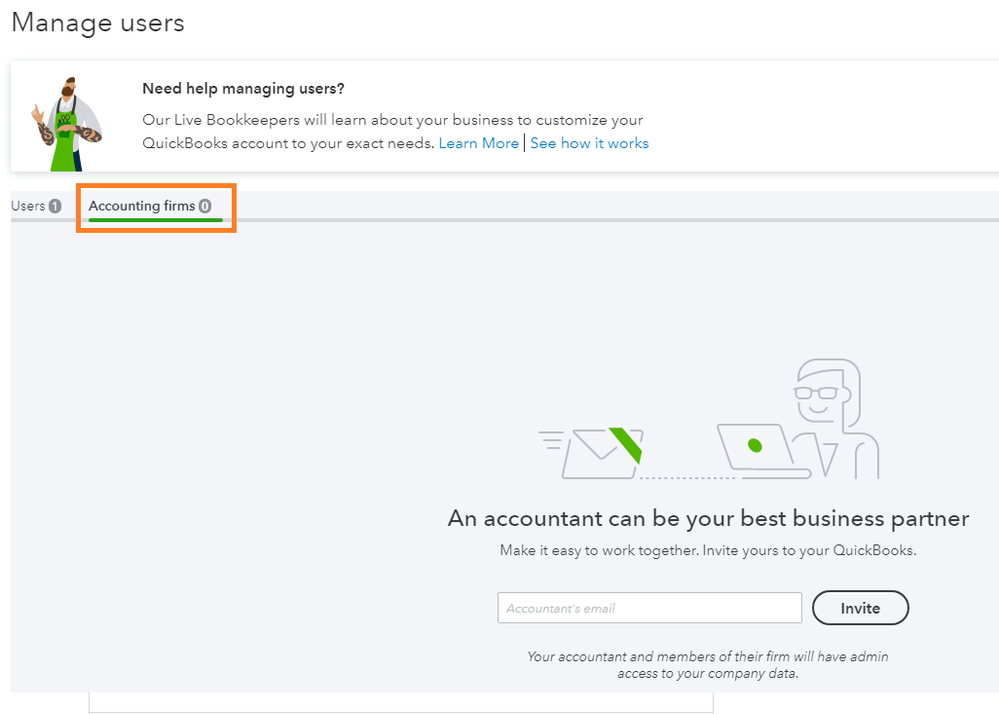999x714 pixels.
Task: Click the green stripe on the envelope
Action: (x=626, y=445)
